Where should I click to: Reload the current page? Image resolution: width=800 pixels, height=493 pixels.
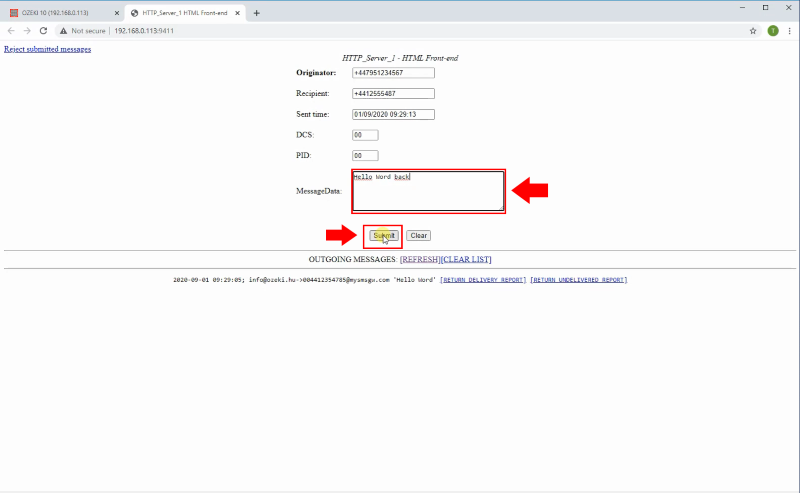pyautogui.click(x=43, y=31)
